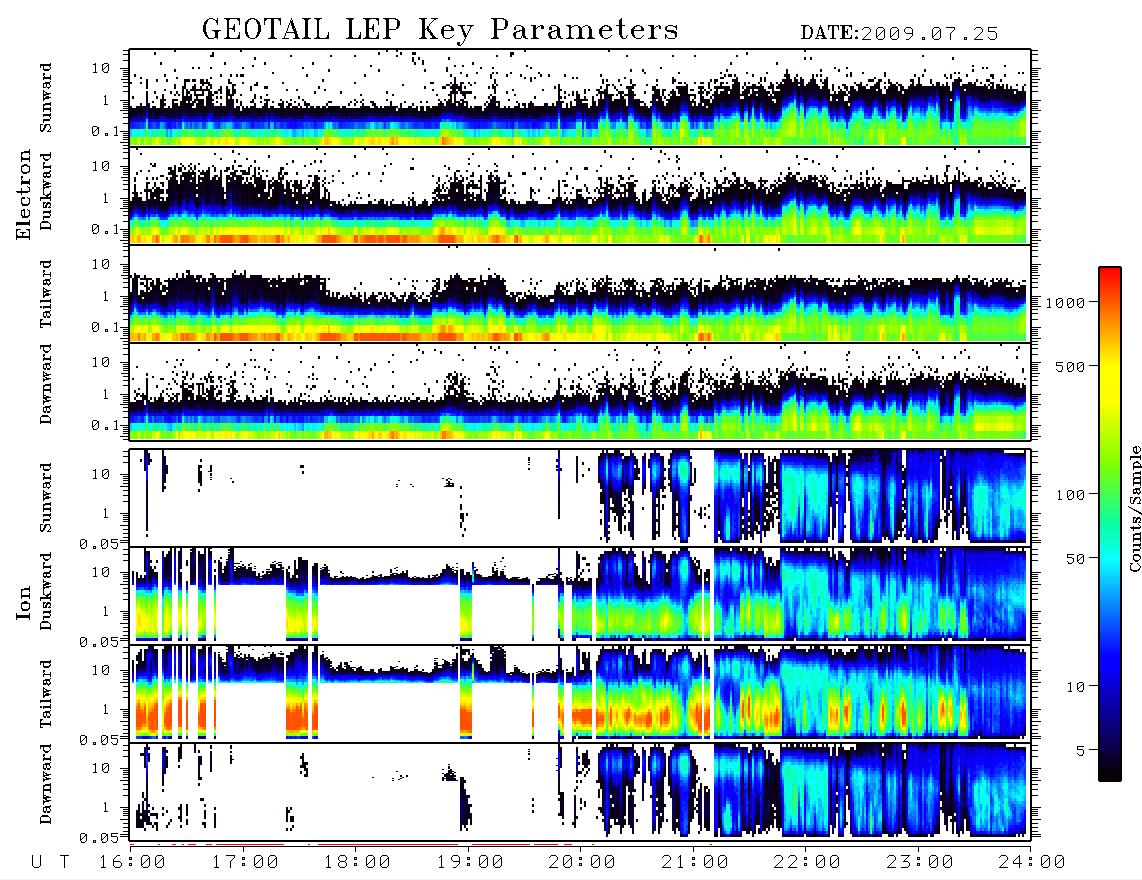Select the Ion "Tailward" panel label
Viewport: 1142px width, 880px height.
click(x=46, y=694)
